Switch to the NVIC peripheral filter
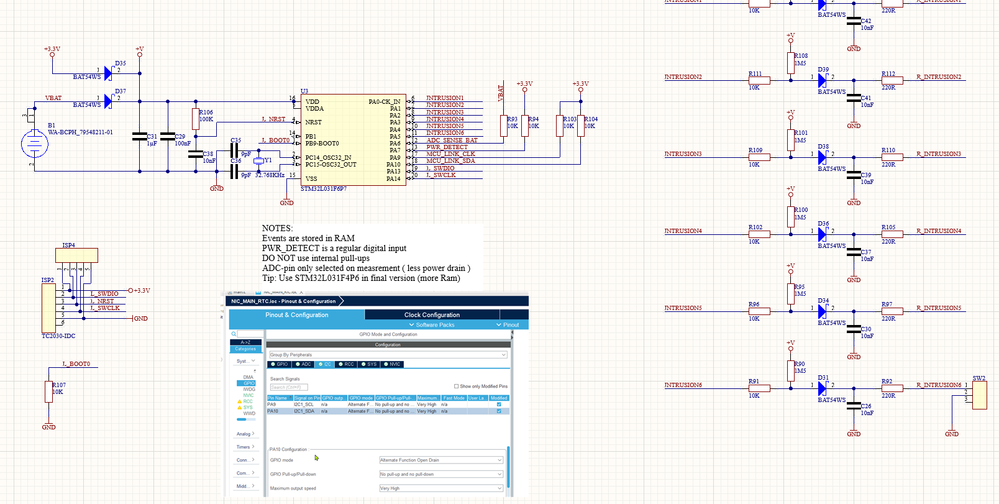The height and width of the screenshot is (504, 999). point(392,364)
